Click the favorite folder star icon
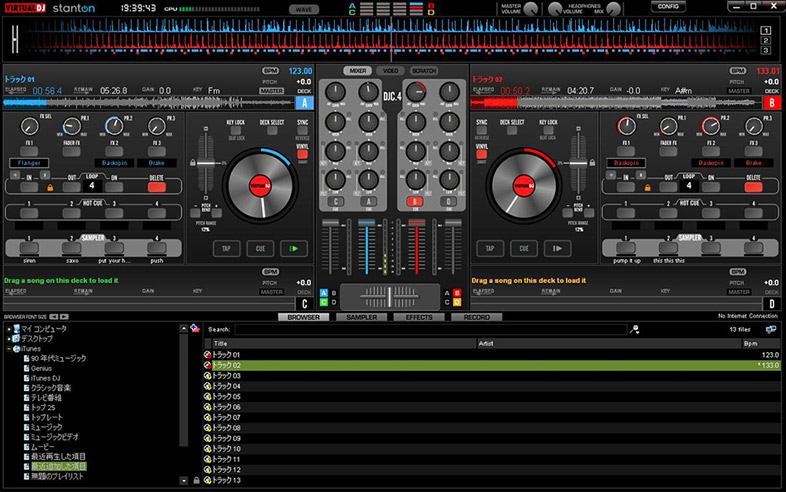Image resolution: width=786 pixels, height=492 pixels. [195, 329]
